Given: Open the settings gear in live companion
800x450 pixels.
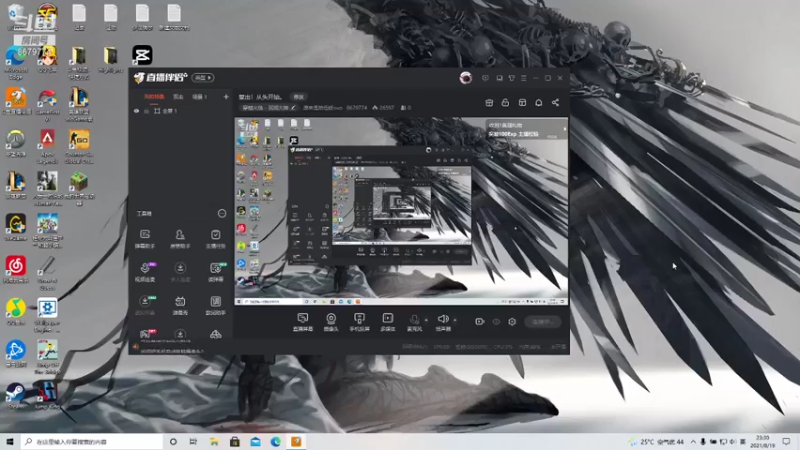Looking at the screenshot, I should coord(512,321).
